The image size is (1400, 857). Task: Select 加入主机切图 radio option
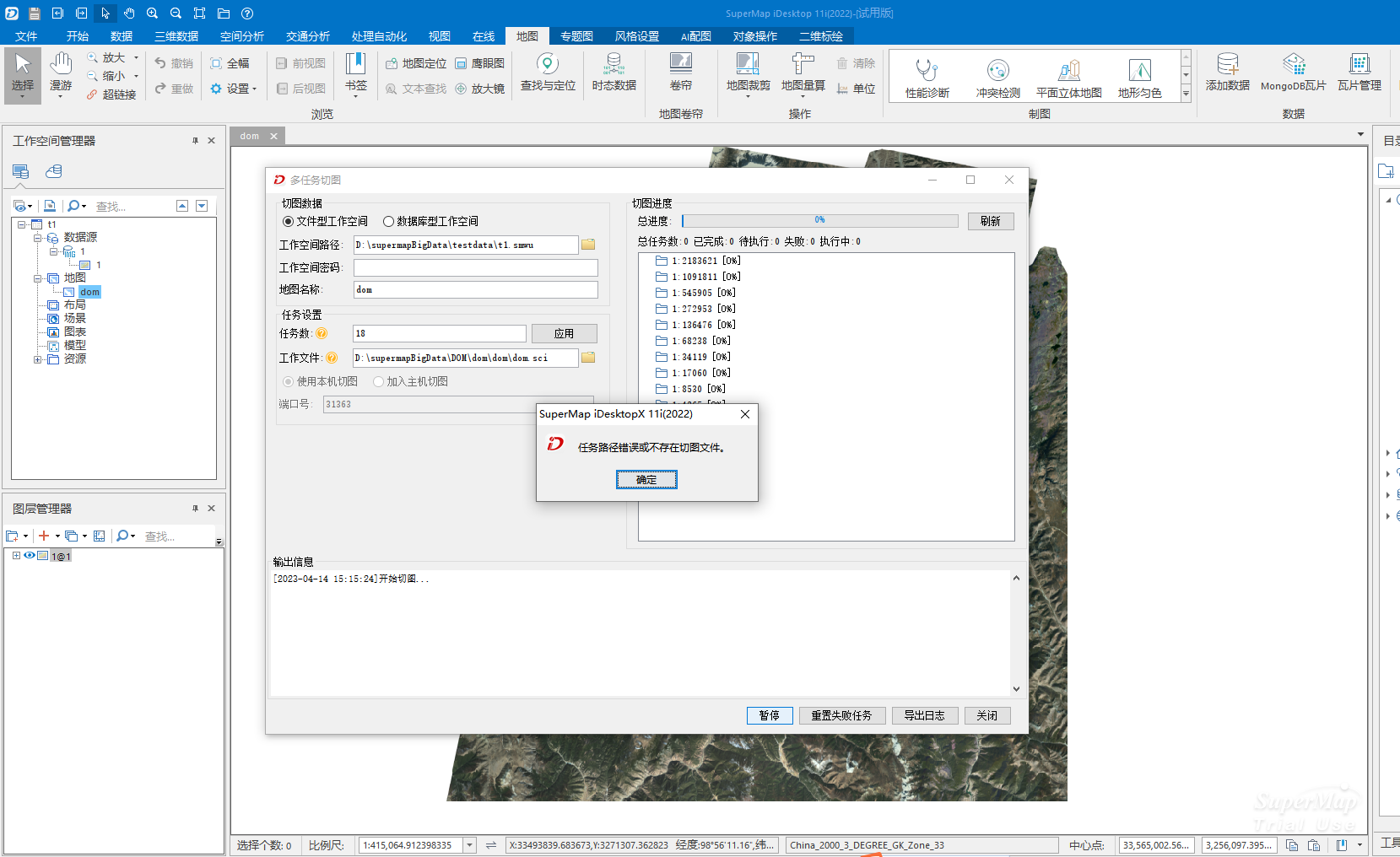click(410, 381)
